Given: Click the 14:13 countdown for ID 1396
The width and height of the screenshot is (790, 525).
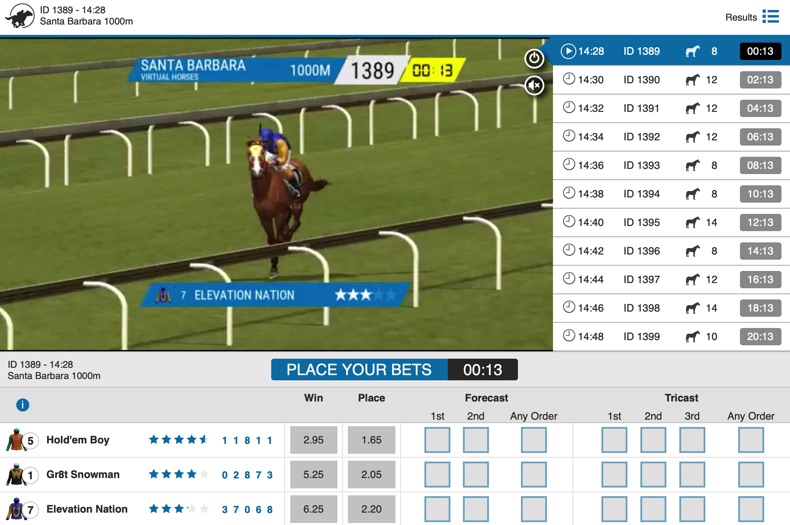Looking at the screenshot, I should [760, 251].
